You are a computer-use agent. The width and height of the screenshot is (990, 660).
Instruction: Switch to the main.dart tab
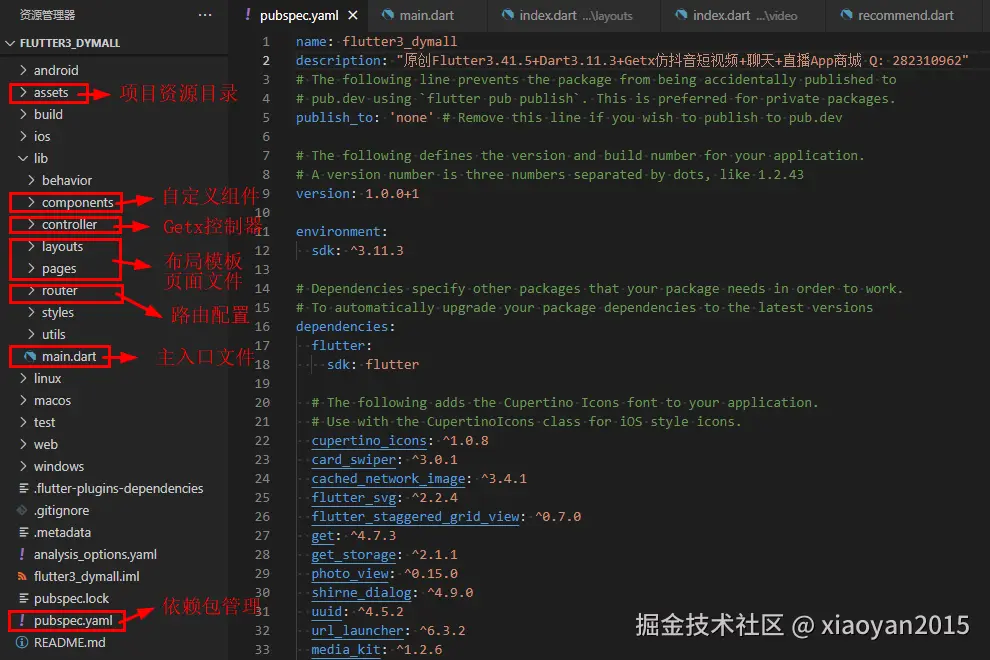pyautogui.click(x=427, y=15)
